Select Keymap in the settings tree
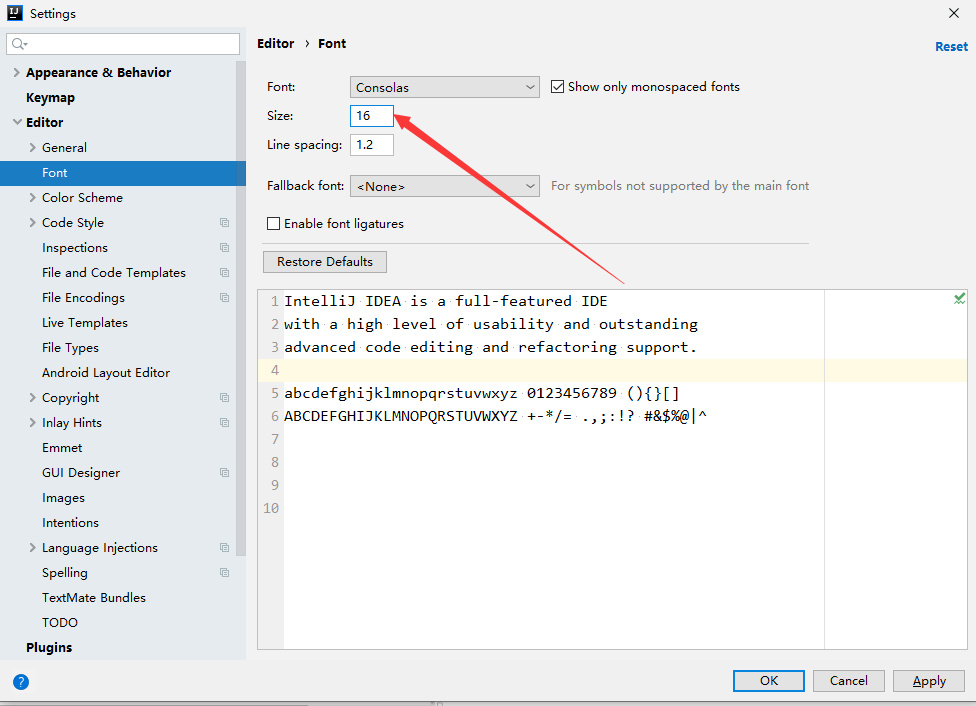Image resolution: width=976 pixels, height=706 pixels. point(50,98)
